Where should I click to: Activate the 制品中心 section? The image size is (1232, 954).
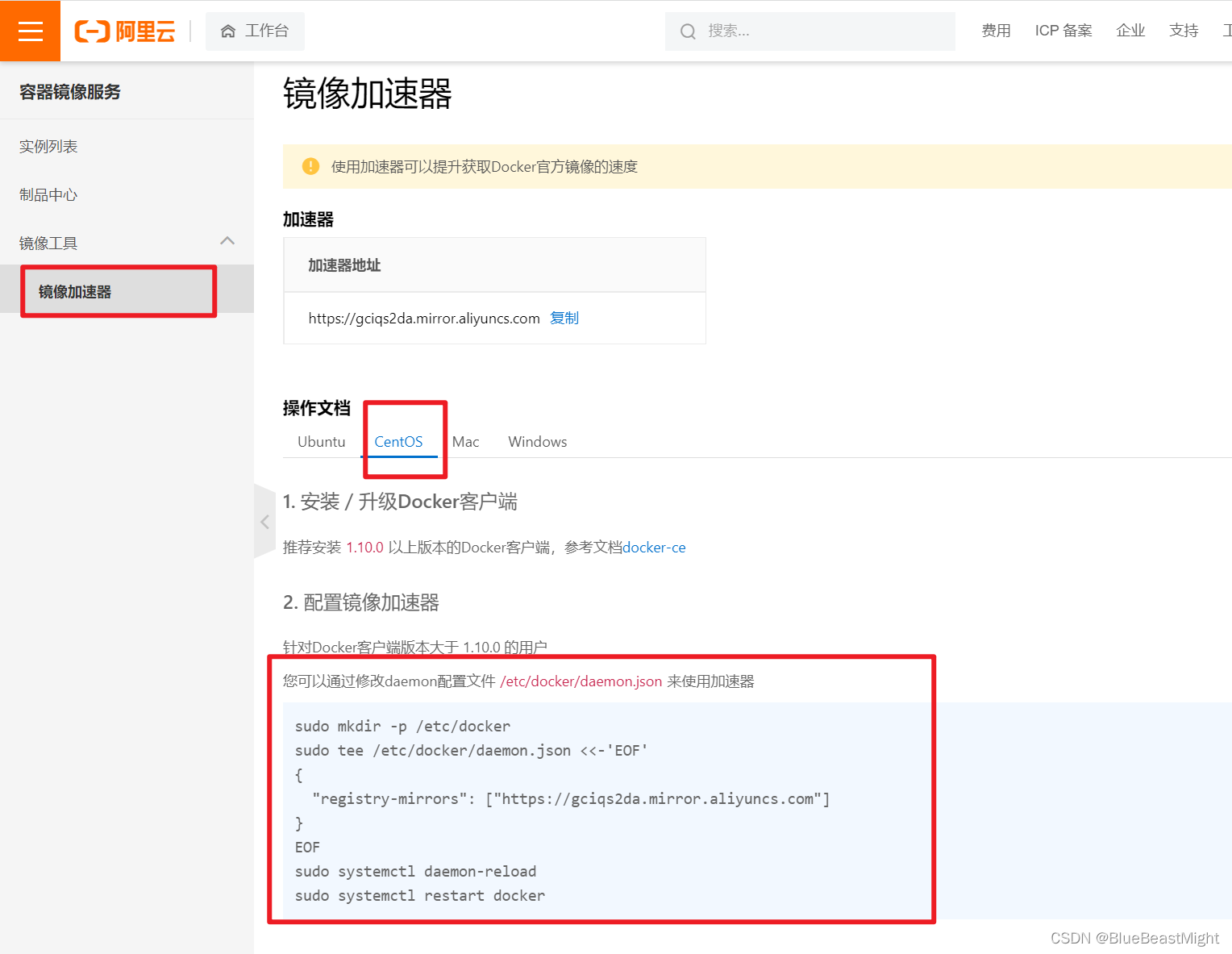[48, 194]
